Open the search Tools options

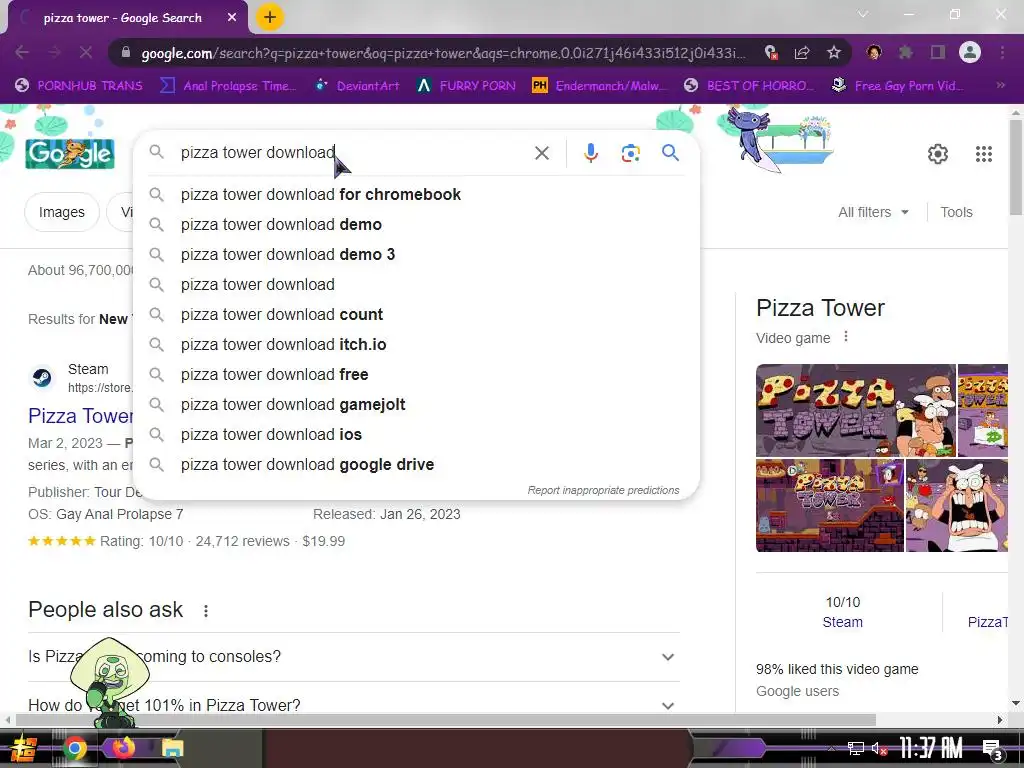pos(956,212)
